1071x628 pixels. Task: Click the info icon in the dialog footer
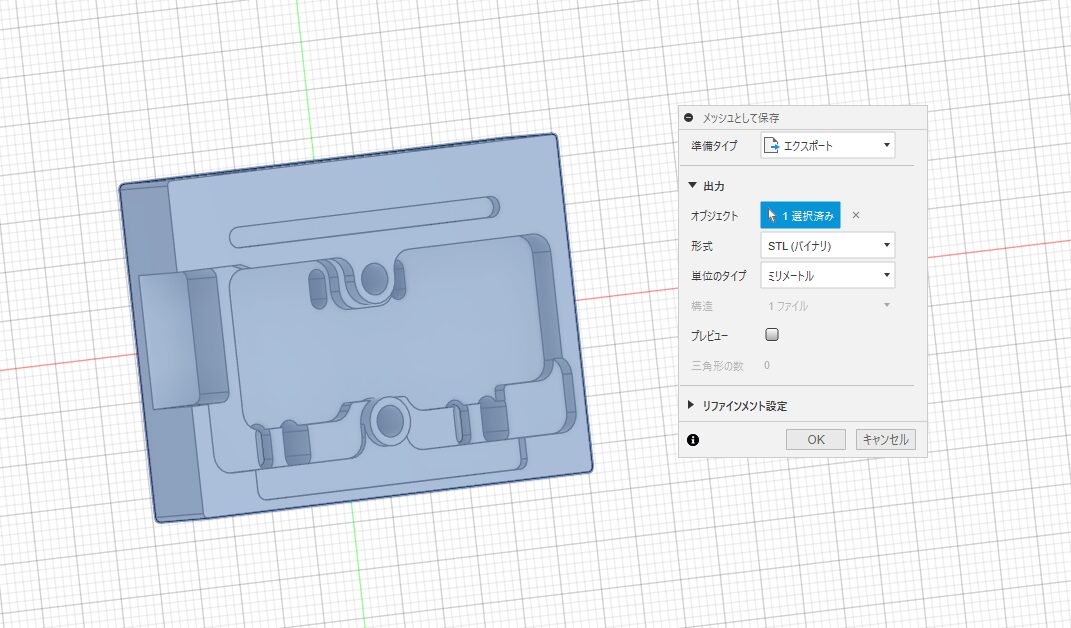(x=693, y=439)
